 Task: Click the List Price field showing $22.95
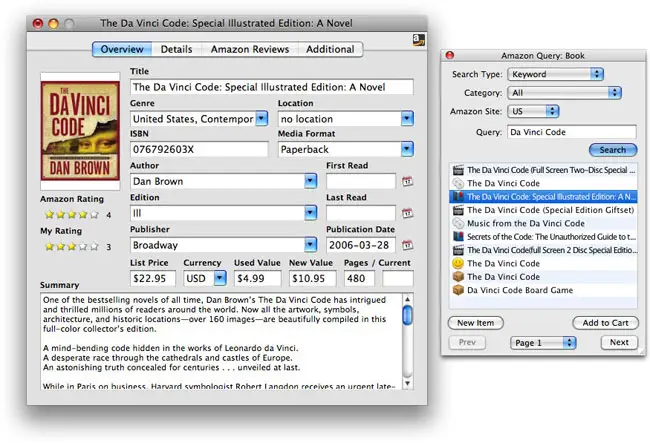point(153,278)
